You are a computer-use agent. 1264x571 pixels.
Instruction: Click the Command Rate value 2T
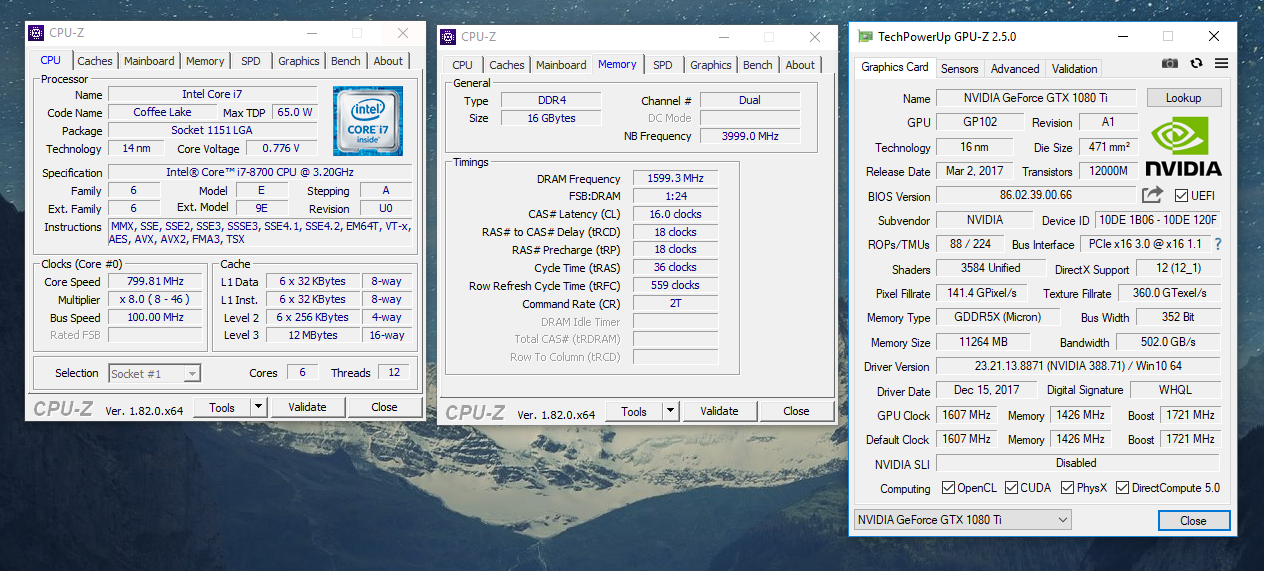[x=676, y=303]
